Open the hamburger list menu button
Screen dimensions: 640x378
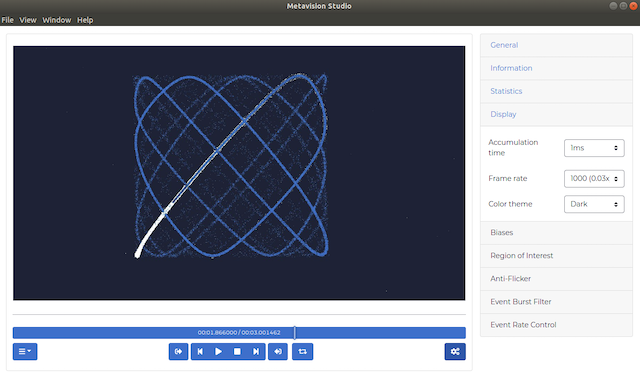tap(25, 351)
